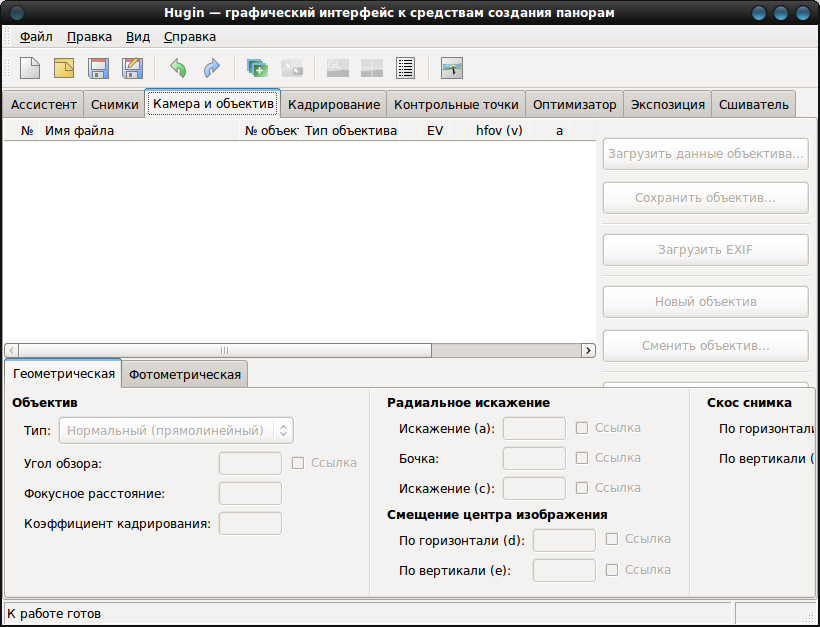Viewport: 820px width, 627px height.
Task: Click the Угол обзора input field
Action: click(x=250, y=463)
